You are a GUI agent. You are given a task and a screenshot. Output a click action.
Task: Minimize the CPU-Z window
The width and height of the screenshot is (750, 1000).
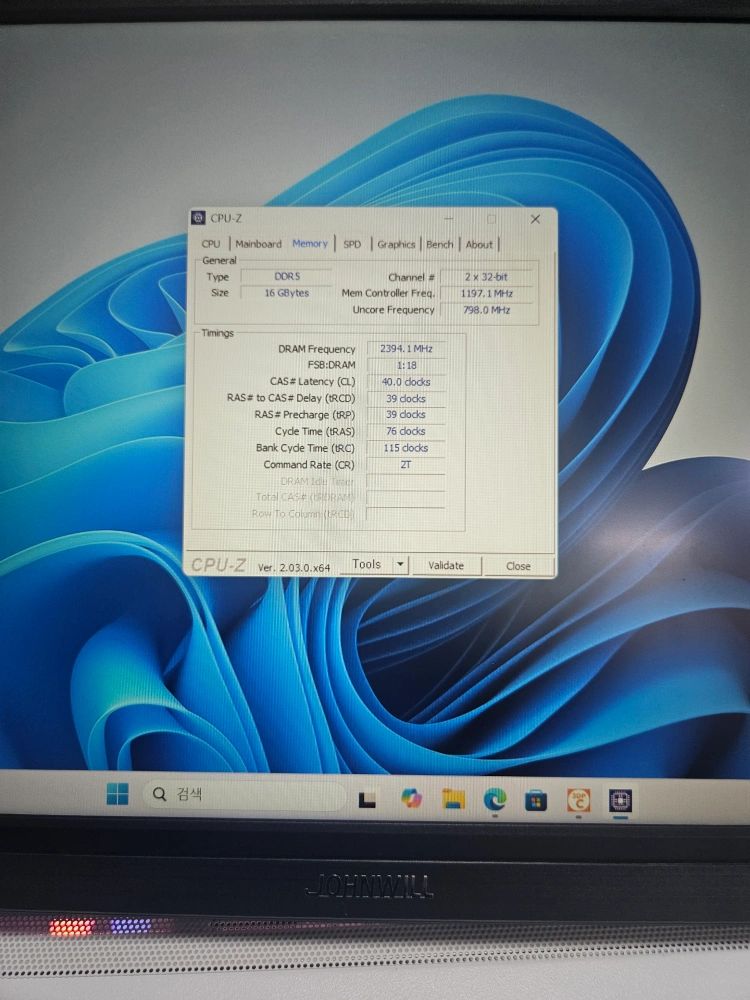click(449, 219)
